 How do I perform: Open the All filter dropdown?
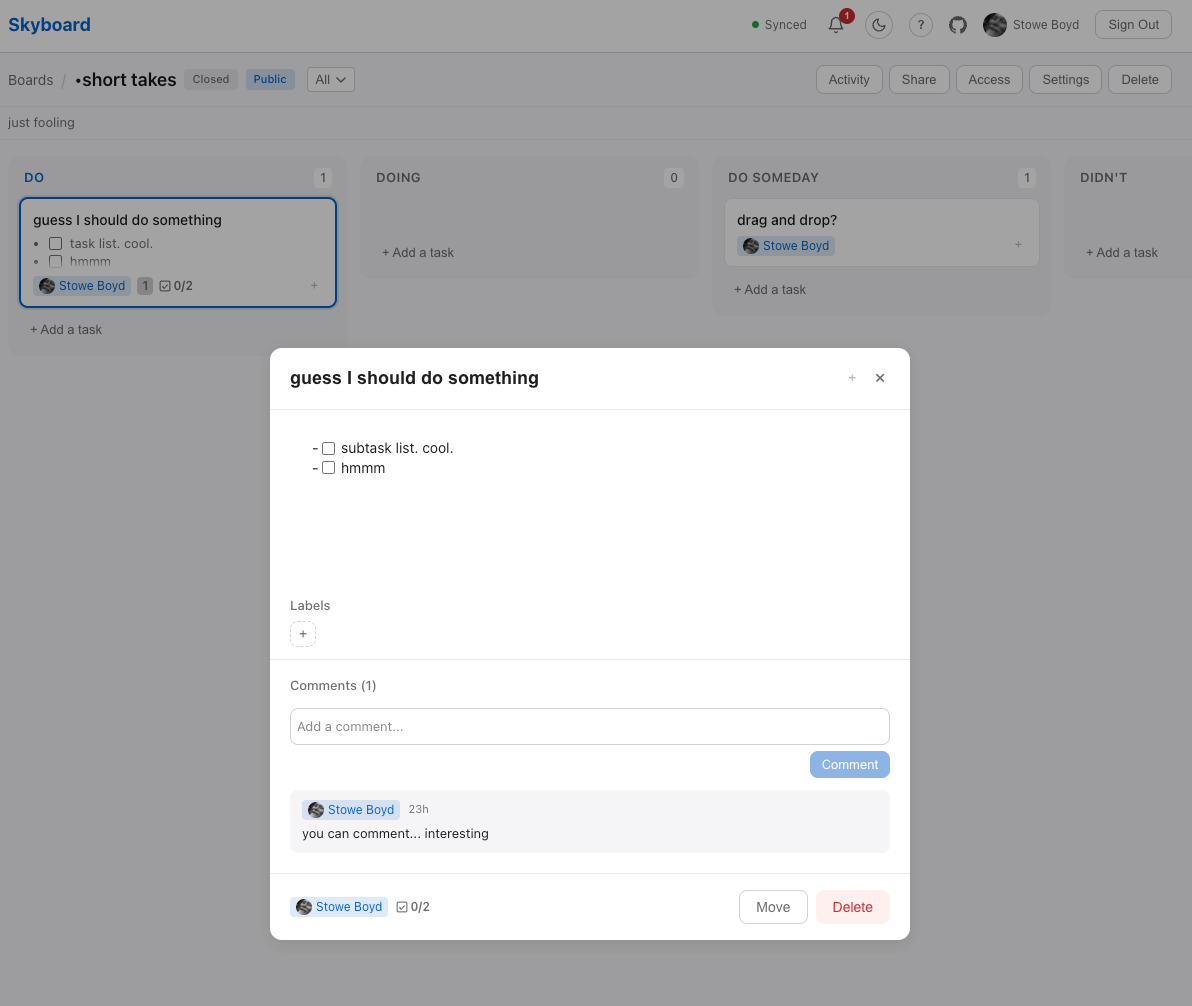pyautogui.click(x=331, y=80)
